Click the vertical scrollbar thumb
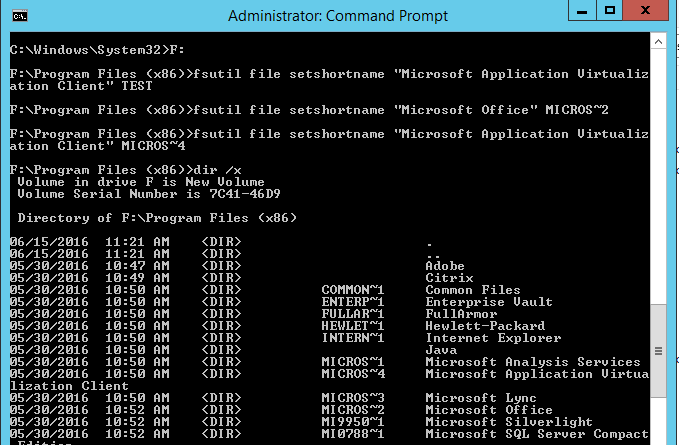 point(660,350)
